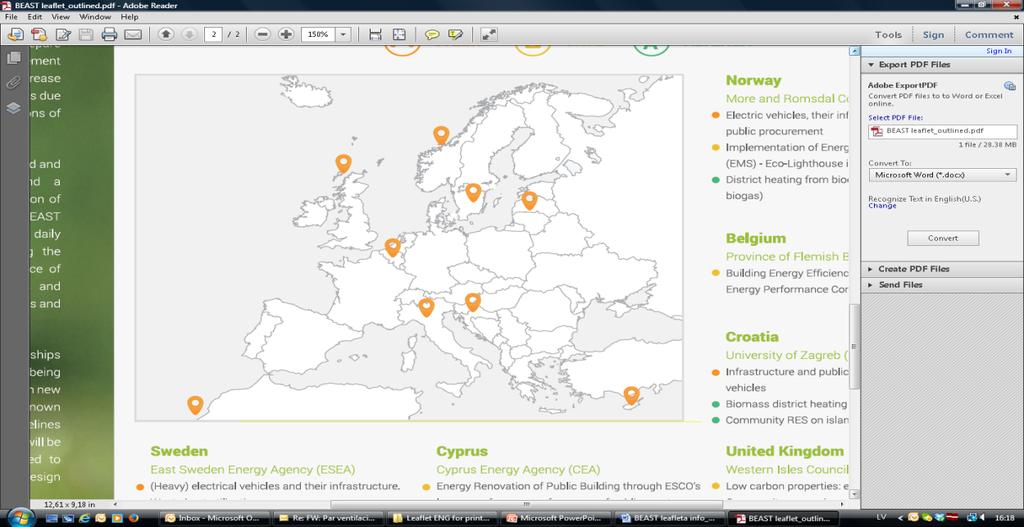Open the Window menu
The image size is (1024, 527).
[x=95, y=16]
